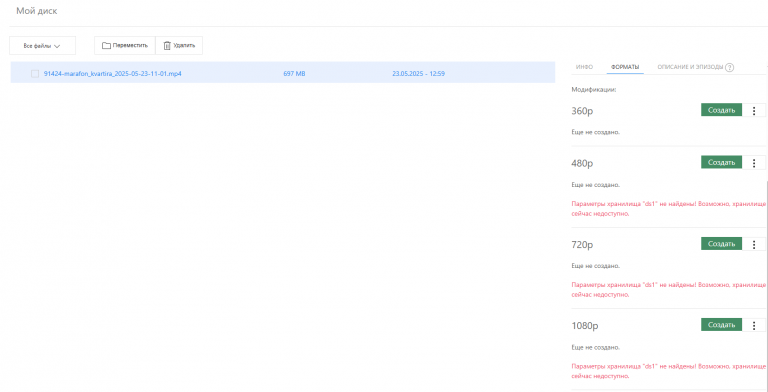Tick the checkbox for 91424-marafon_kvartira file

(35, 74)
